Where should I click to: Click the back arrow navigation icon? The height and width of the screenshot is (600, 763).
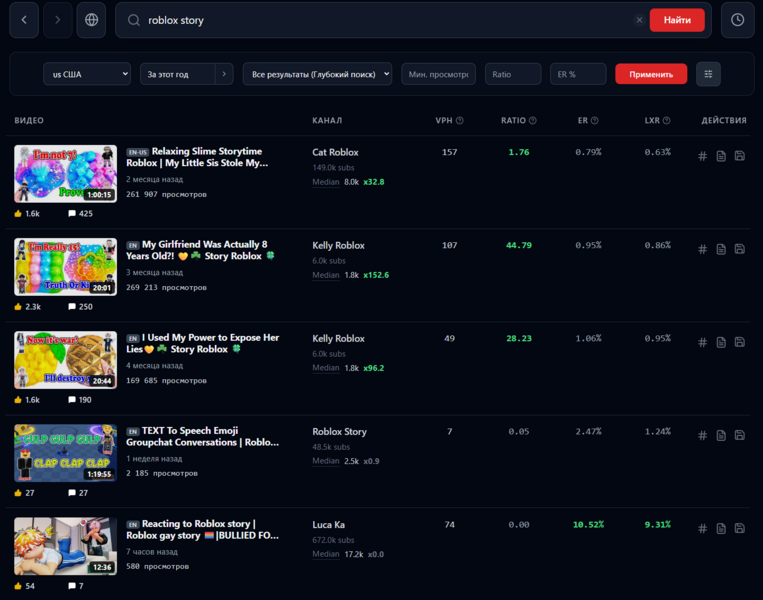pyautogui.click(x=24, y=20)
